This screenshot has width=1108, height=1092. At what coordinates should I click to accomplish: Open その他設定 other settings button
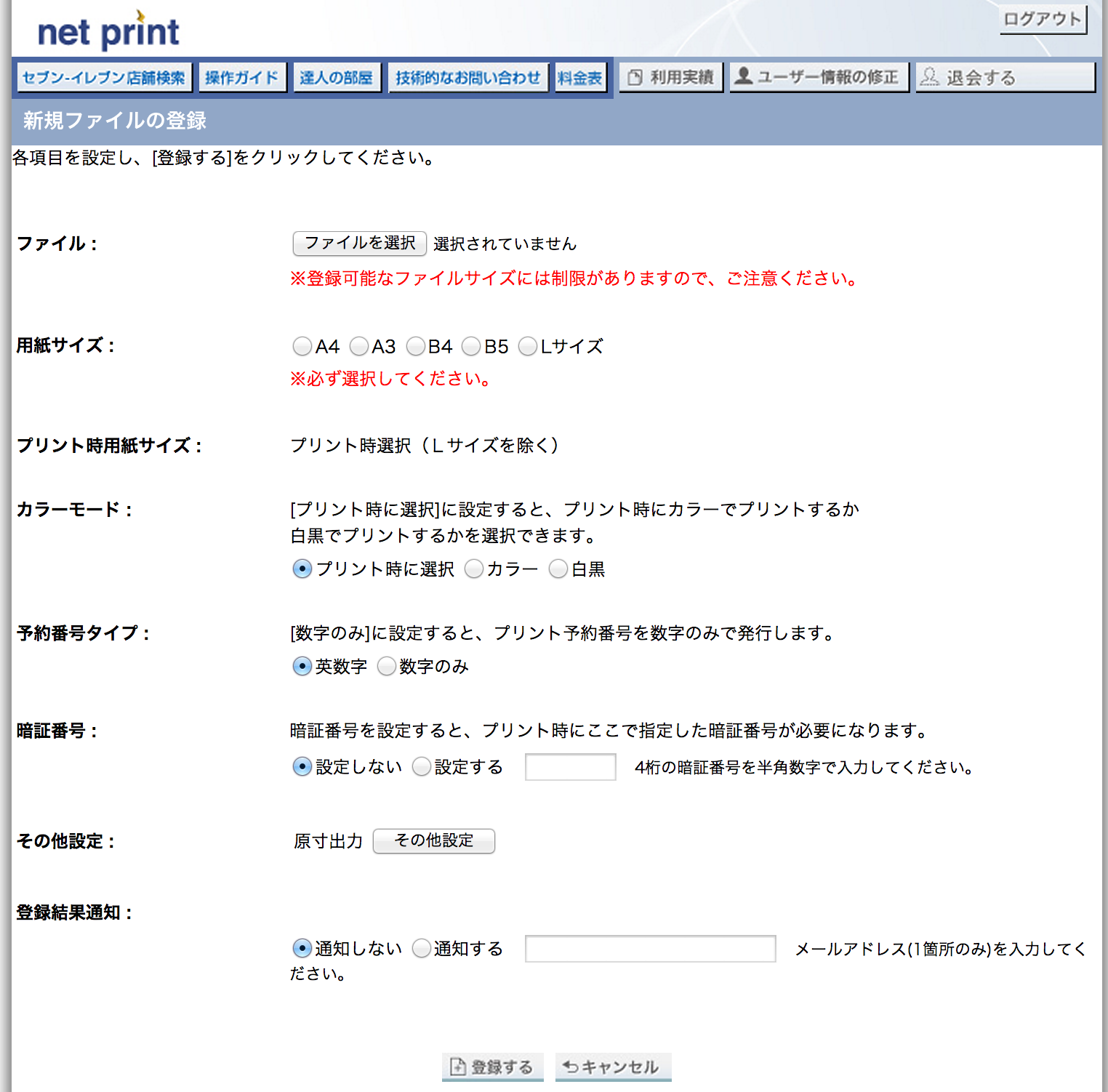[433, 840]
